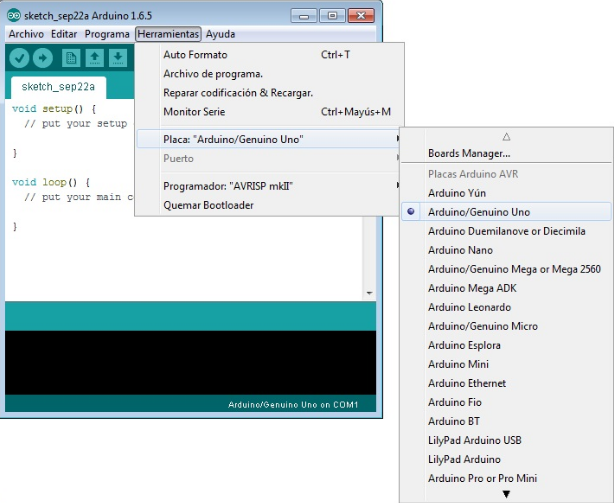Select Arduino BT board
The image size is (614, 503).
click(506, 421)
